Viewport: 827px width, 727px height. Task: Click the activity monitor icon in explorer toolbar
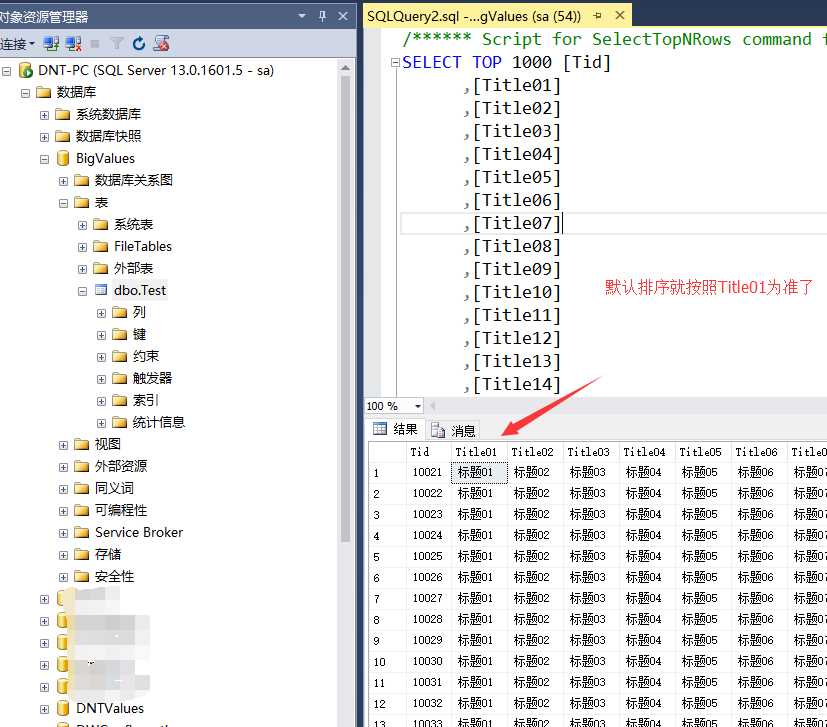(161, 44)
